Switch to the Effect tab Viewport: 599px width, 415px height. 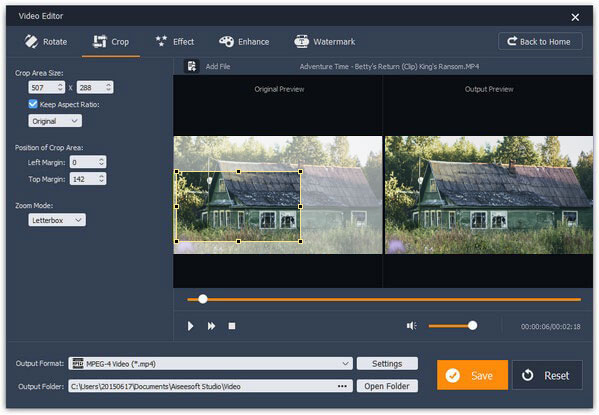tap(175, 42)
